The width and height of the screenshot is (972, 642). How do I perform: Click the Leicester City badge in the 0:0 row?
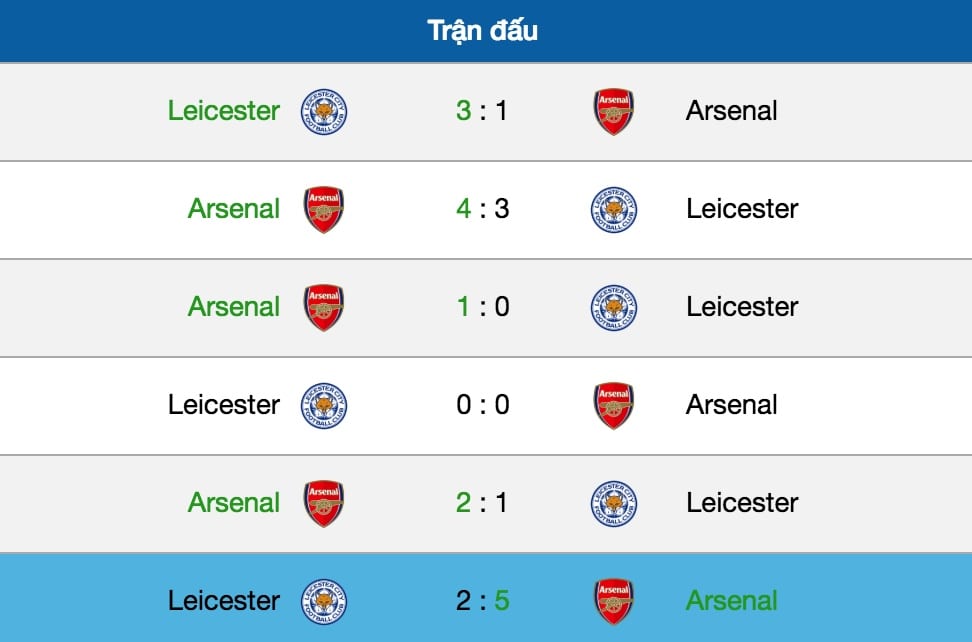coord(322,405)
